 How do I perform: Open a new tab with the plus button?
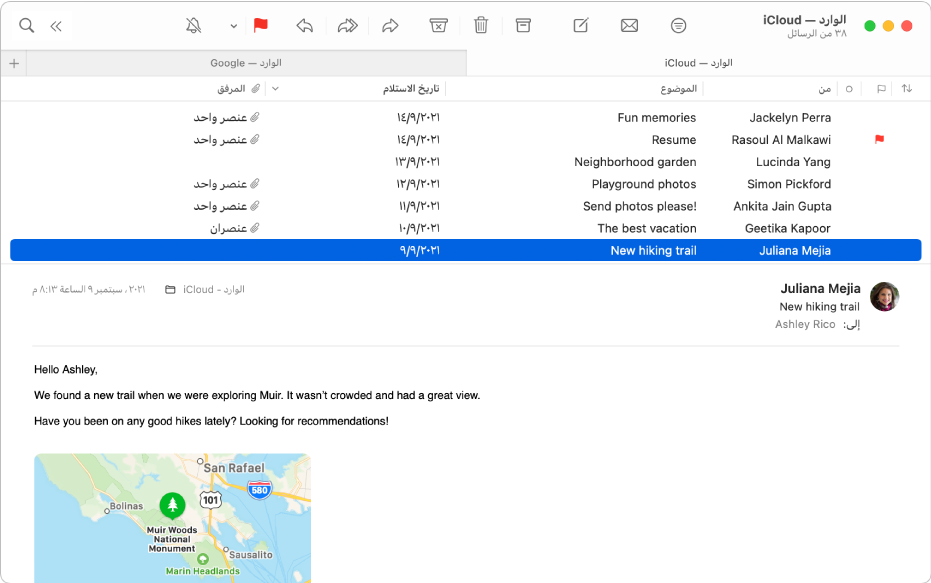(14, 62)
